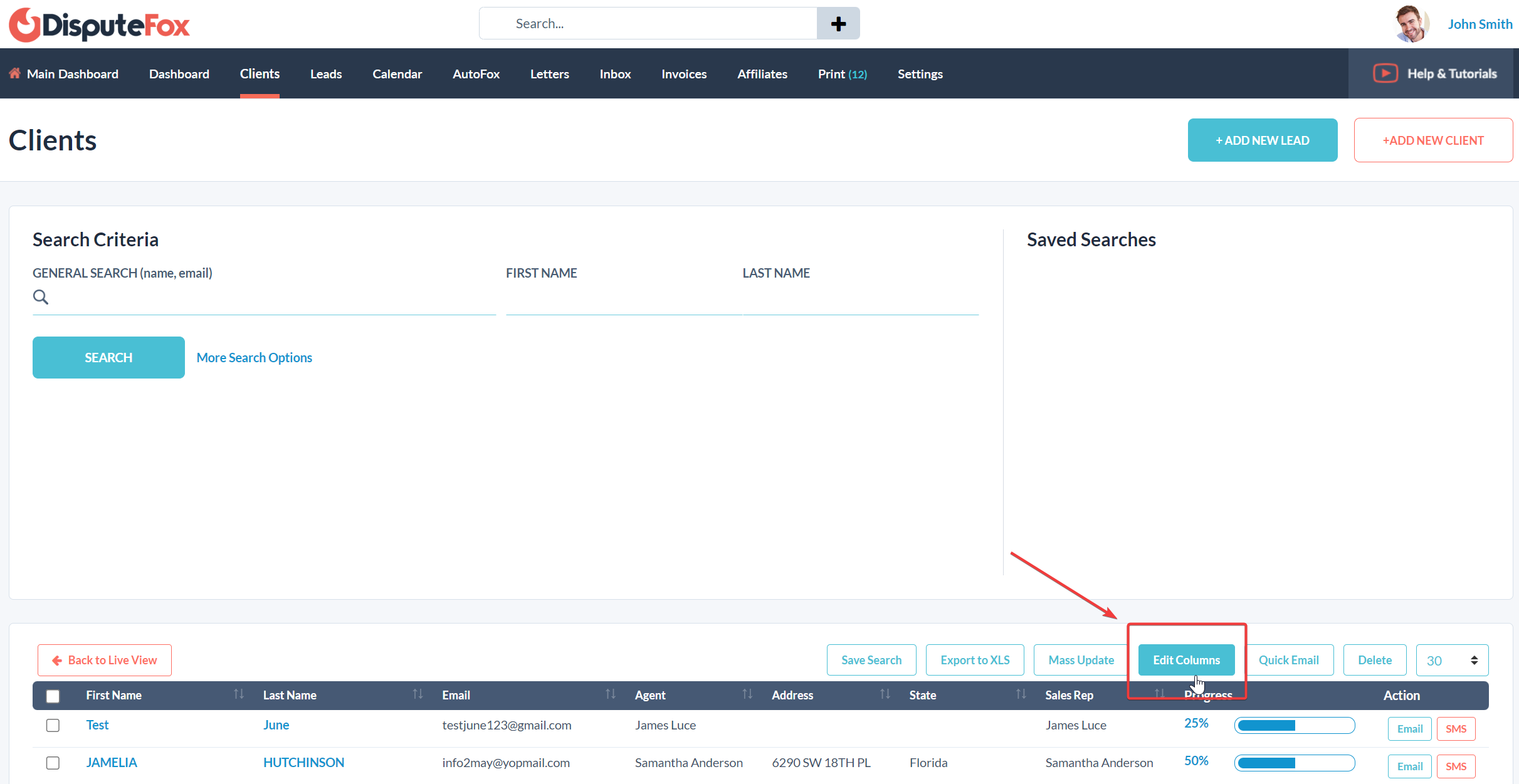Click the plus icon beside the search bar
This screenshot has height=784, width=1519.
838,24
